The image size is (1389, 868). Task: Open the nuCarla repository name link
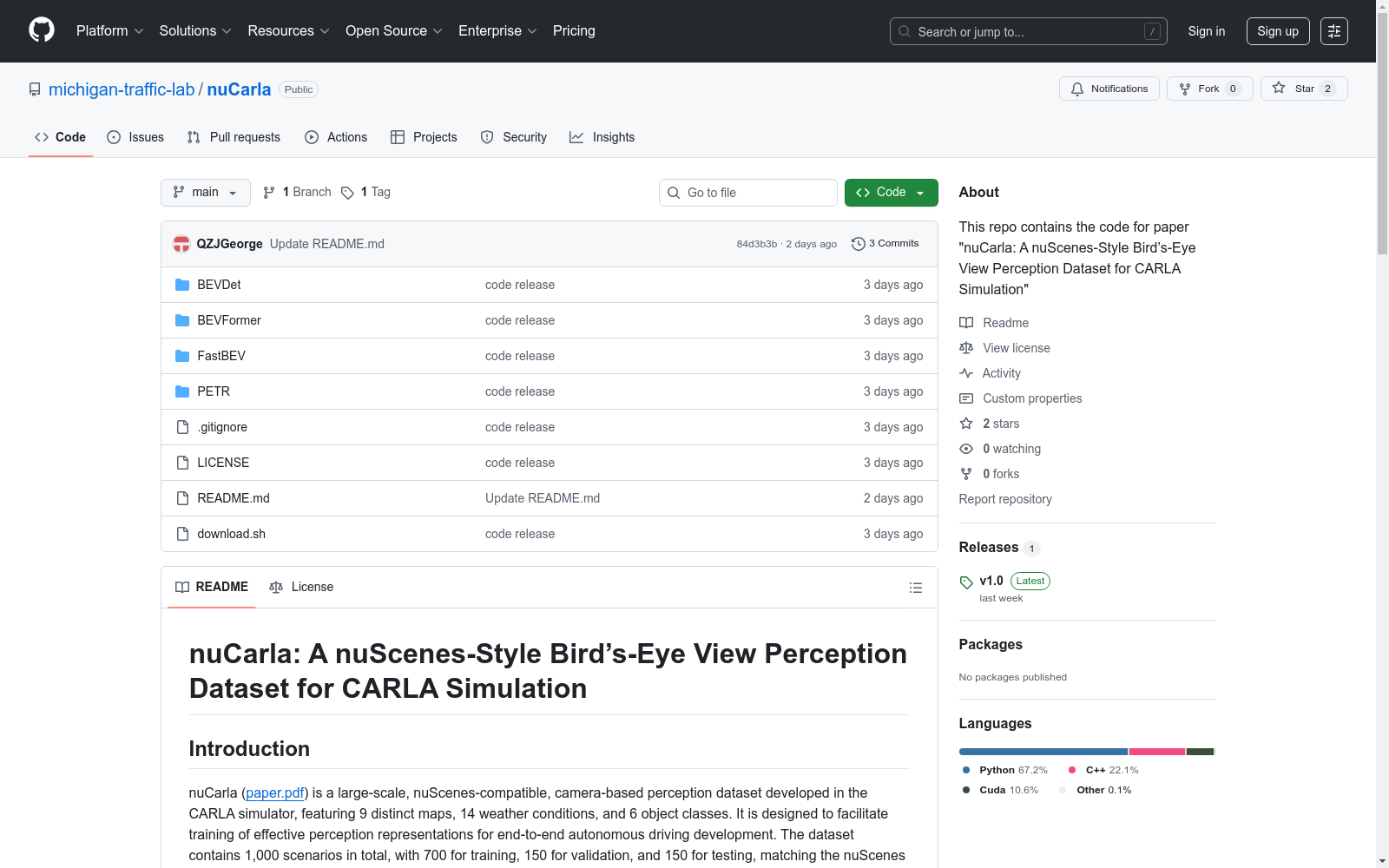(239, 89)
